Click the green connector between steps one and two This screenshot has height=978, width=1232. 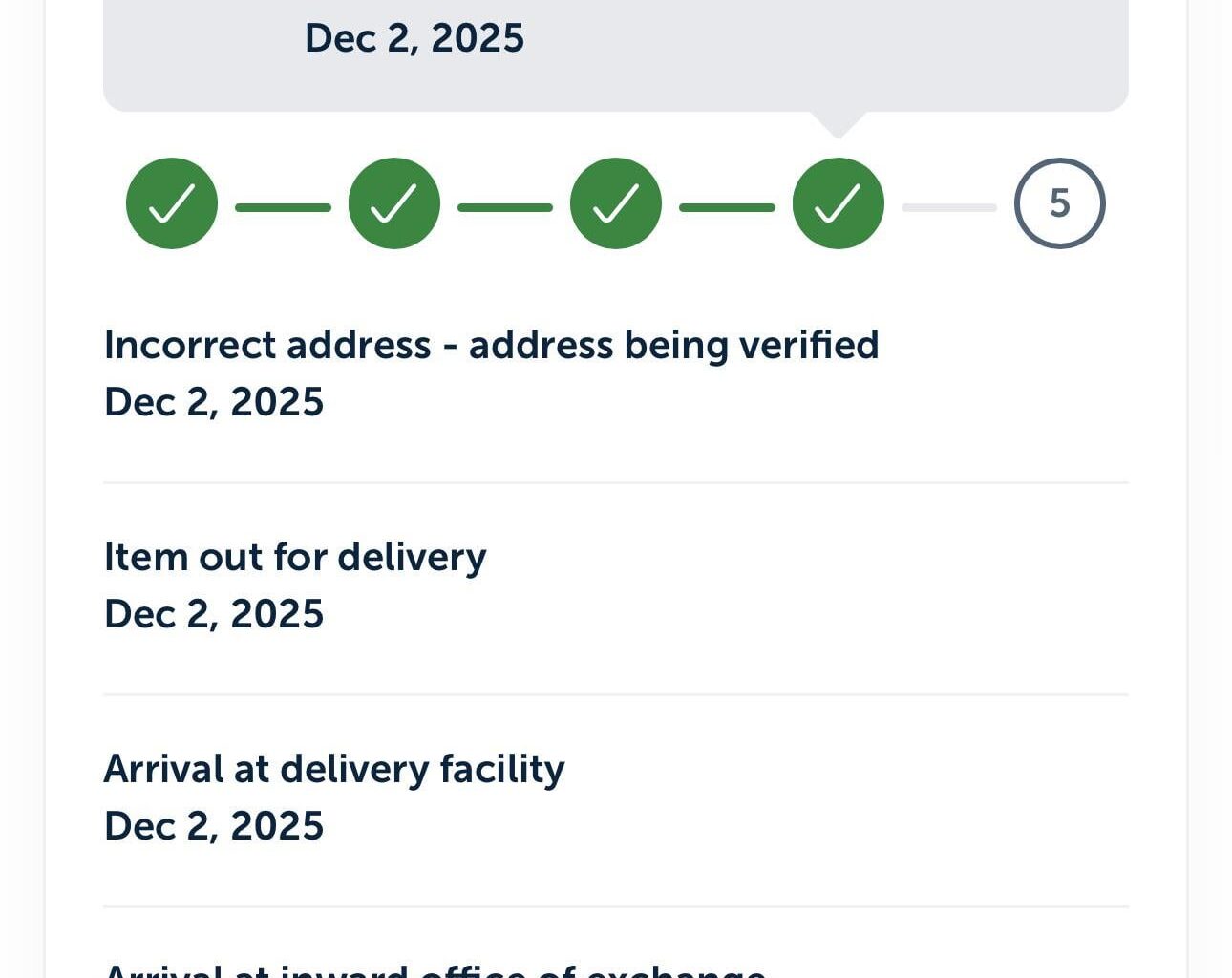[283, 207]
